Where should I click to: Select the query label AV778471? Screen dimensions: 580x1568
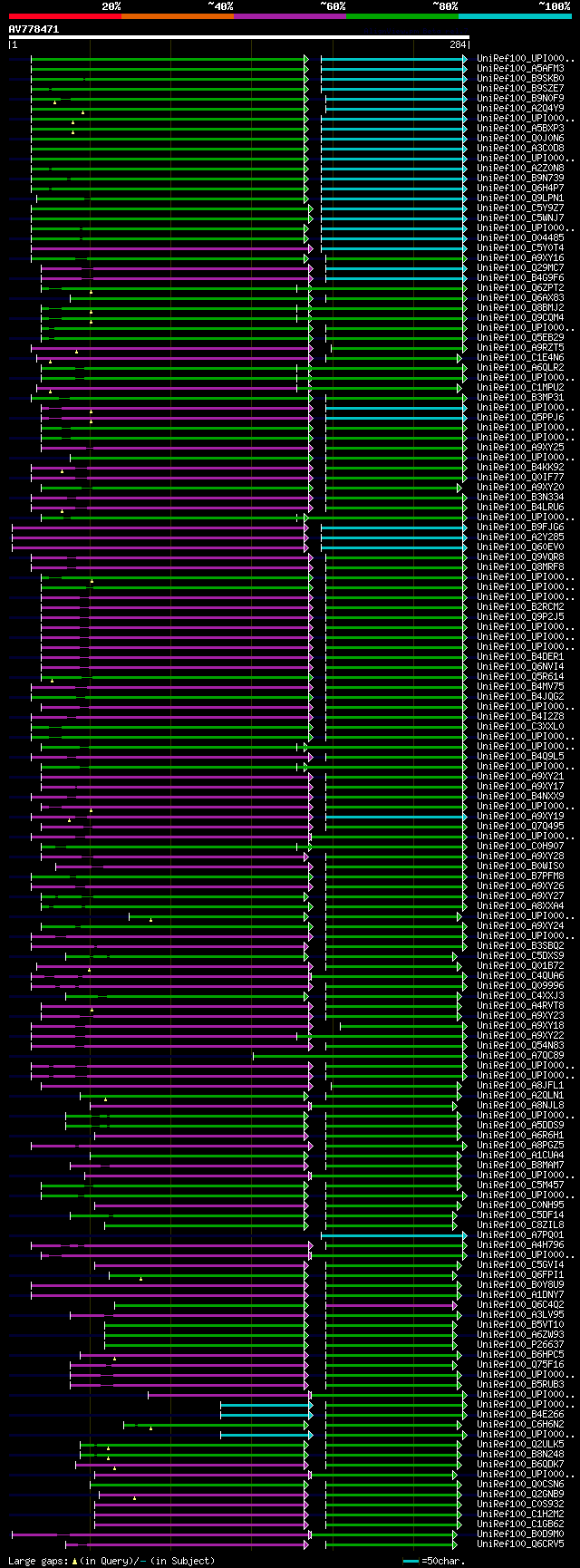tap(34, 29)
